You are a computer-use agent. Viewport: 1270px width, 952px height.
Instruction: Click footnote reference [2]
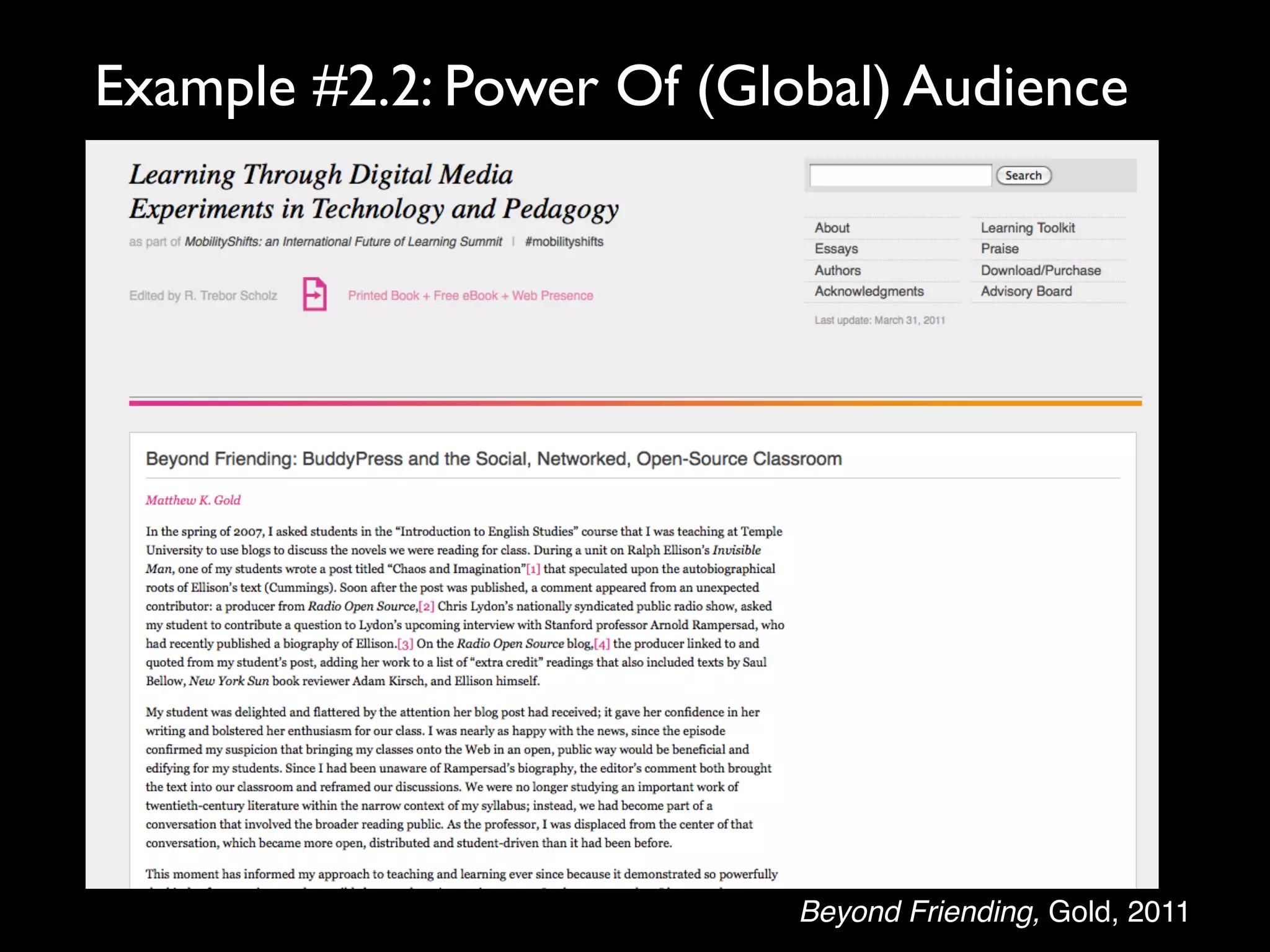coord(426,606)
